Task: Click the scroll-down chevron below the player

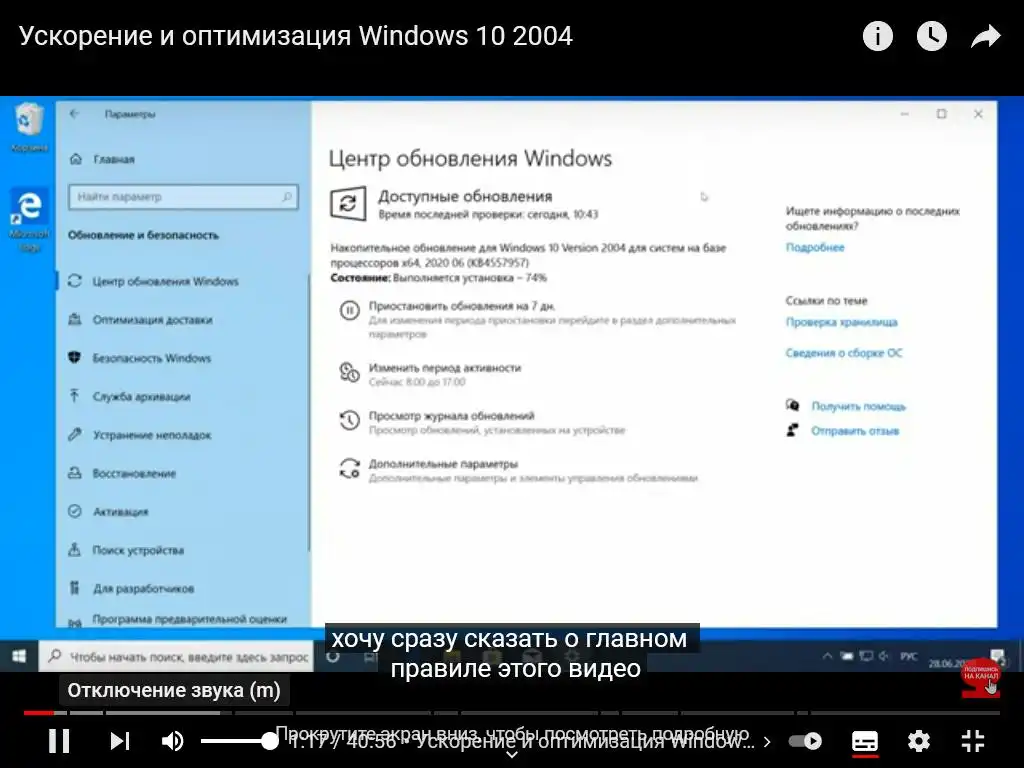Action: pos(512,755)
